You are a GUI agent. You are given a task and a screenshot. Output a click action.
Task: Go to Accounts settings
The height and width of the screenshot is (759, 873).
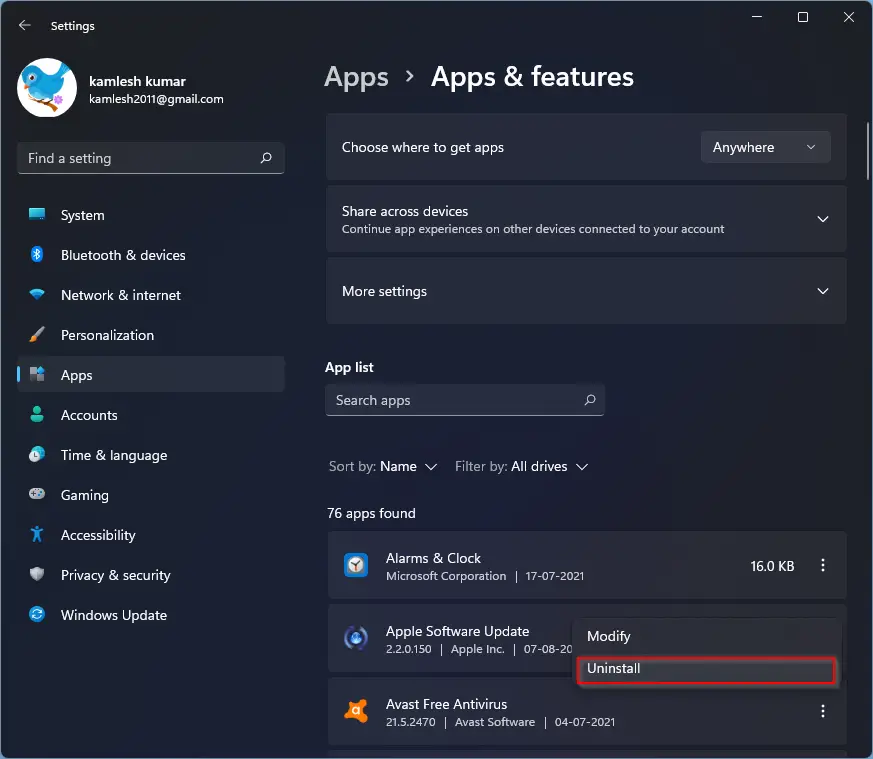click(151, 415)
